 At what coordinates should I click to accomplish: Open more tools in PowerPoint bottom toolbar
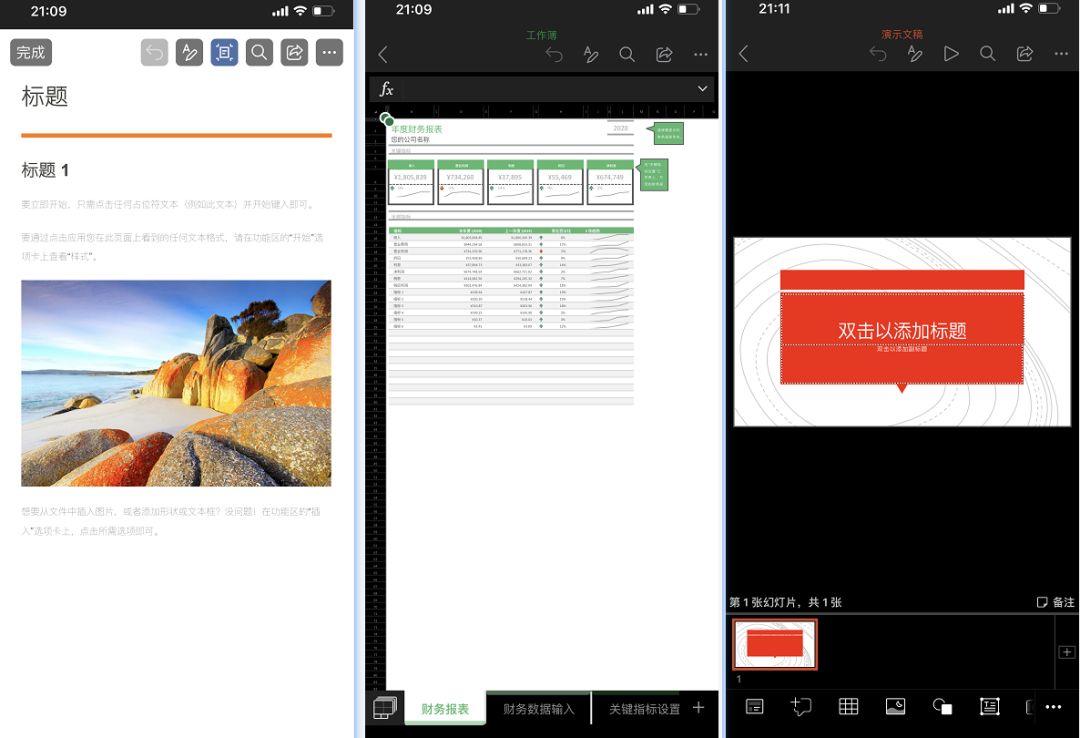pos(1053,707)
